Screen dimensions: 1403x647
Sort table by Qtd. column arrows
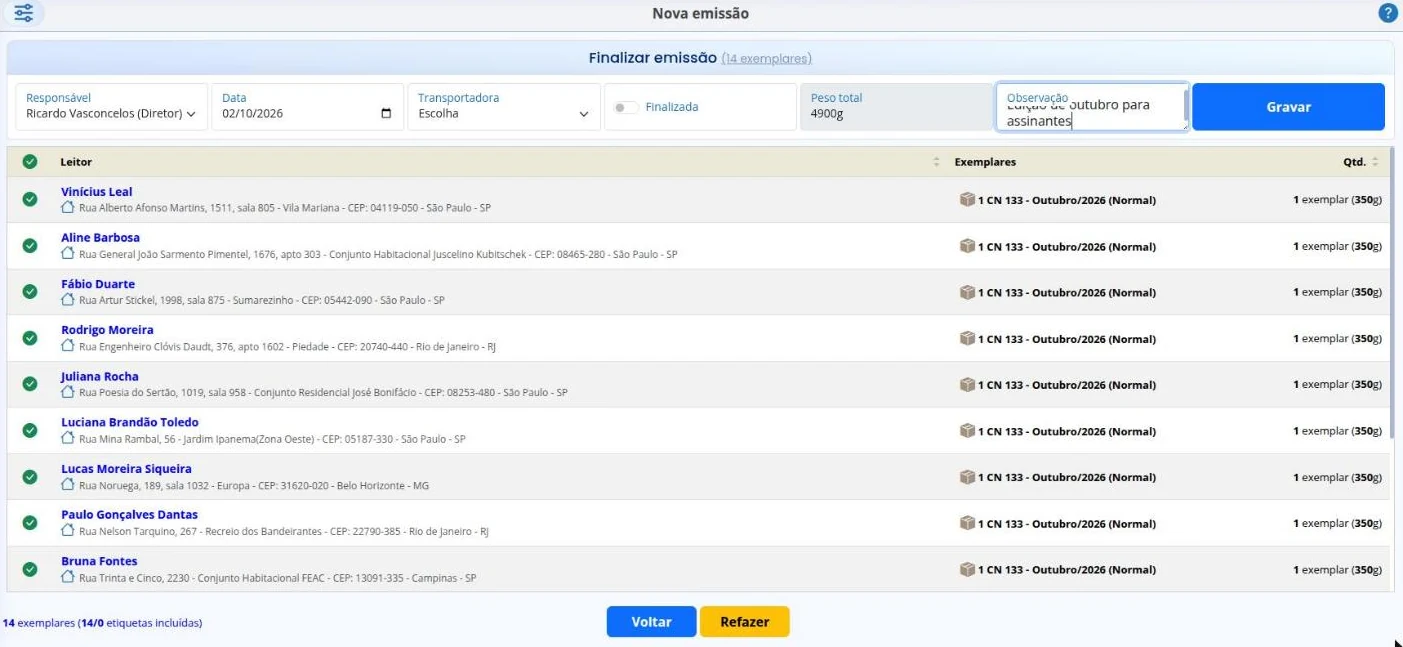(x=1375, y=162)
